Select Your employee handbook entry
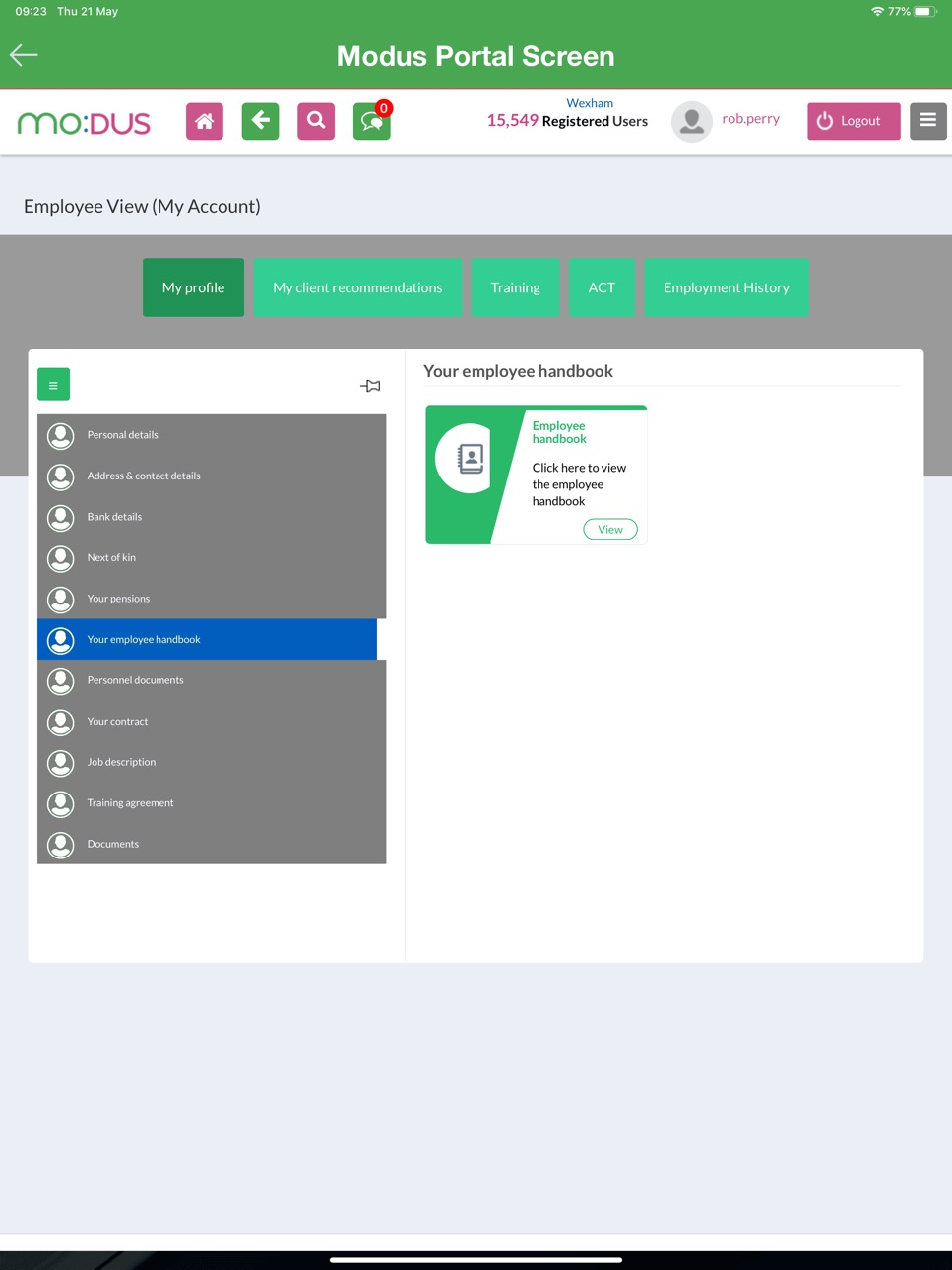This screenshot has height=1270, width=952. pos(207,640)
